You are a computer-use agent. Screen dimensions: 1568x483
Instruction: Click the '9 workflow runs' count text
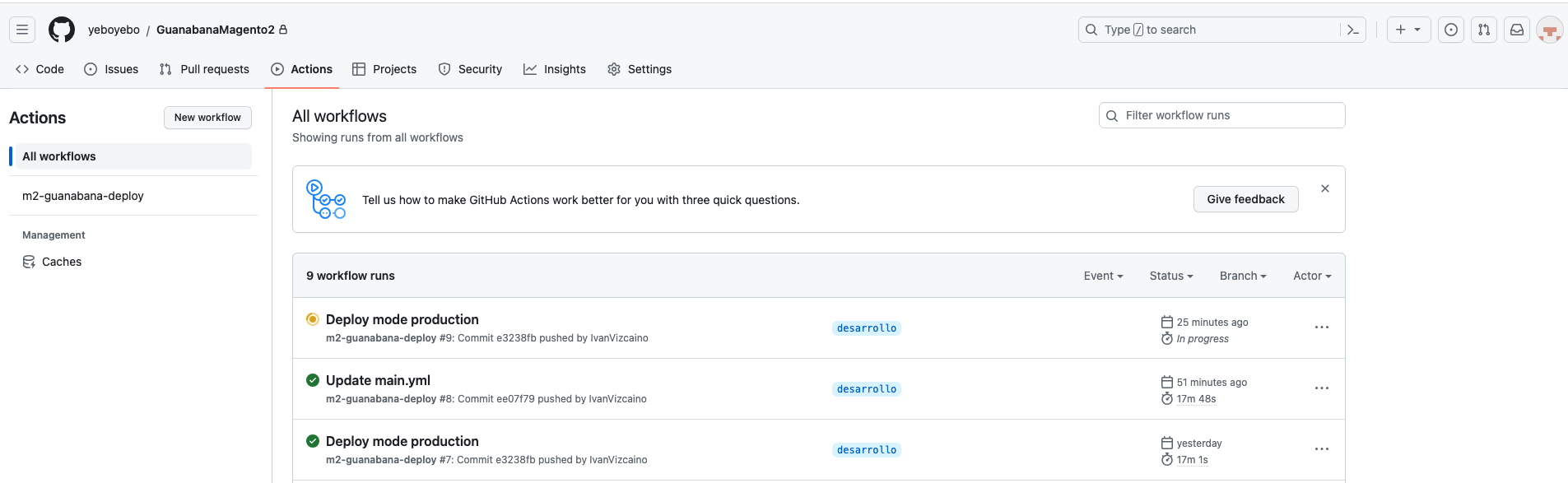pyautogui.click(x=351, y=276)
